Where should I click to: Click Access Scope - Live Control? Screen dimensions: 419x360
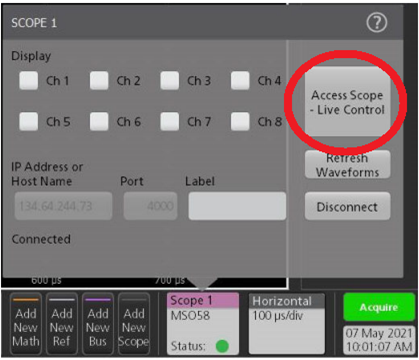(x=347, y=102)
